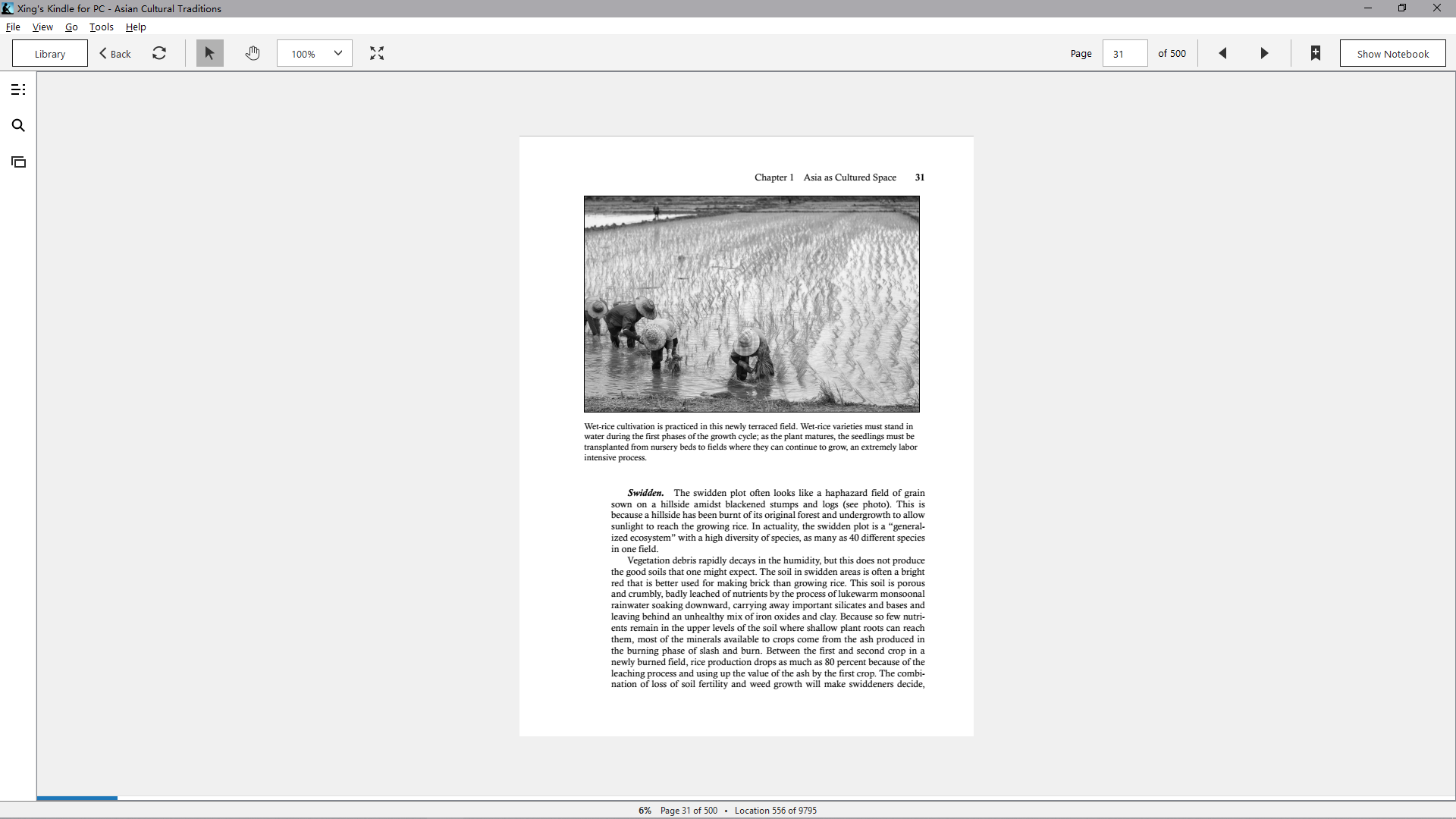1456x819 pixels.
Task: Click the 'of 500' page count label
Action: [1172, 53]
